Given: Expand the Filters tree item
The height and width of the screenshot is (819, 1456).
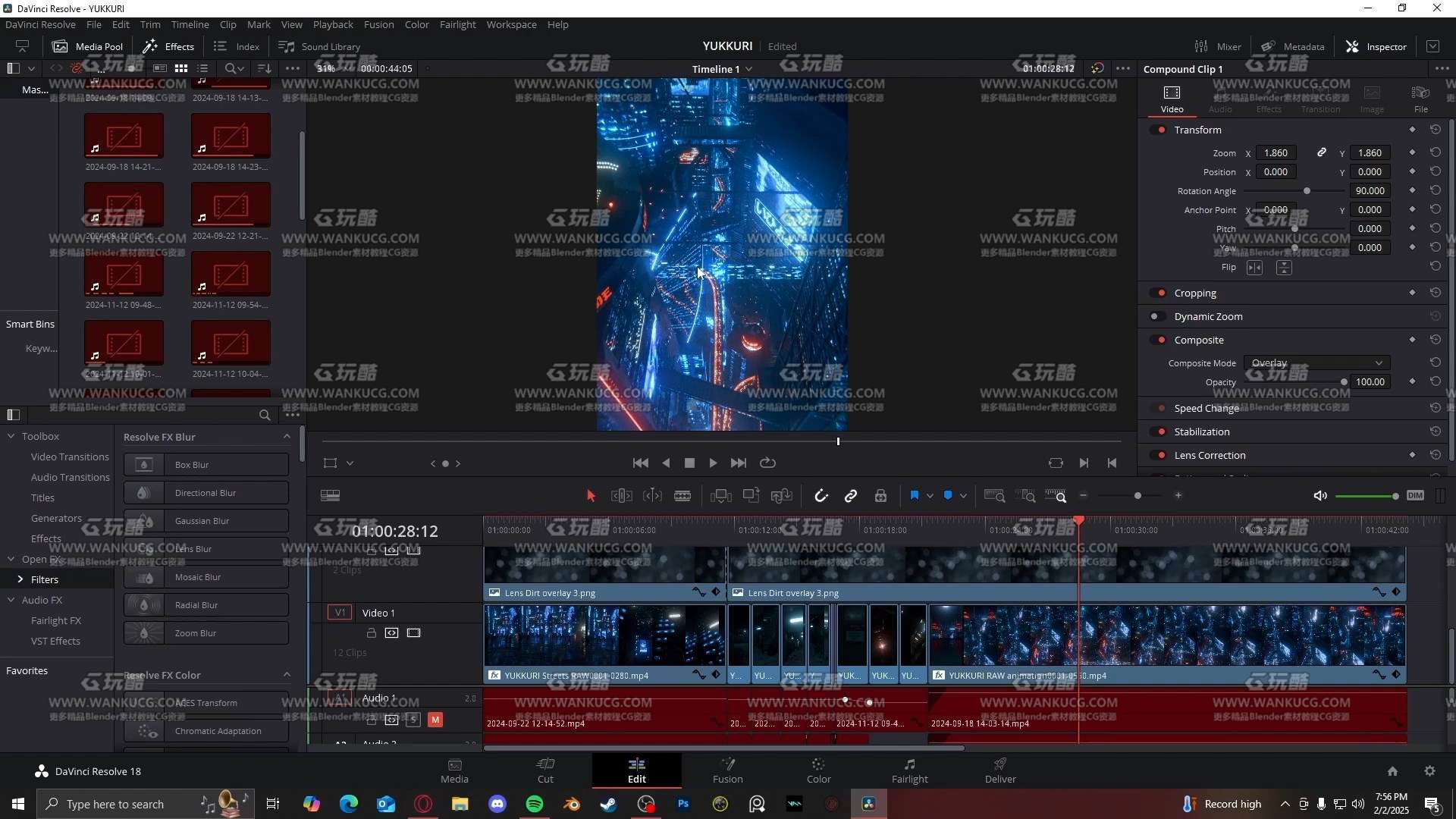Looking at the screenshot, I should point(20,579).
